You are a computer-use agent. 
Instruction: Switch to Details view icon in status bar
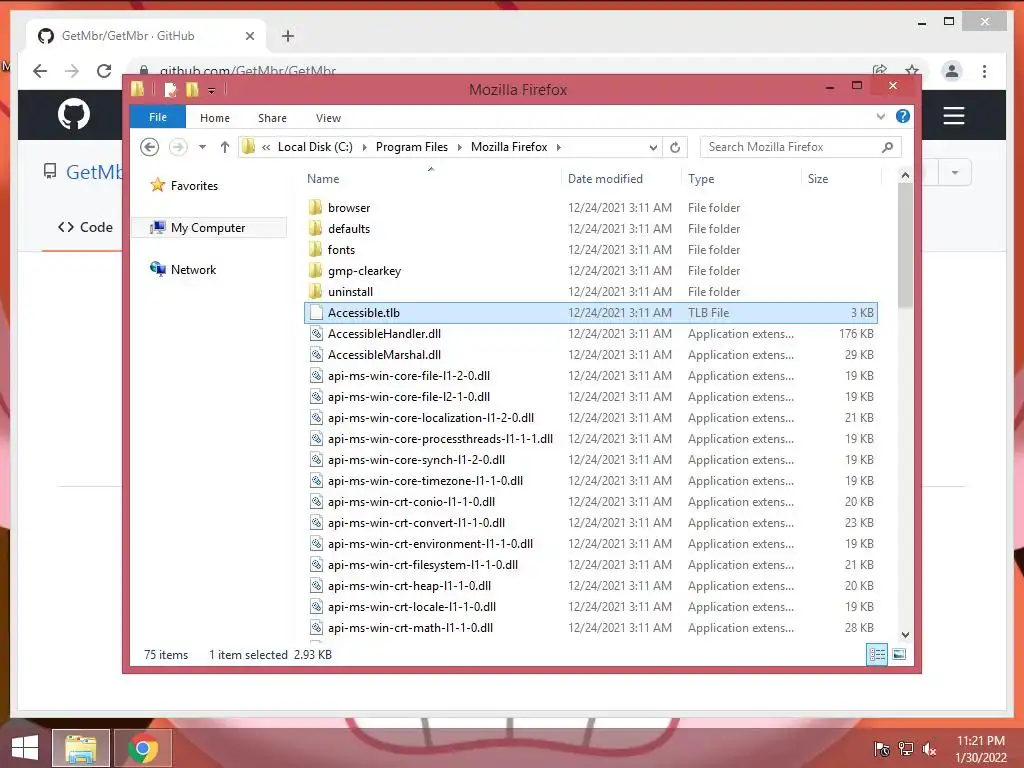click(x=876, y=654)
